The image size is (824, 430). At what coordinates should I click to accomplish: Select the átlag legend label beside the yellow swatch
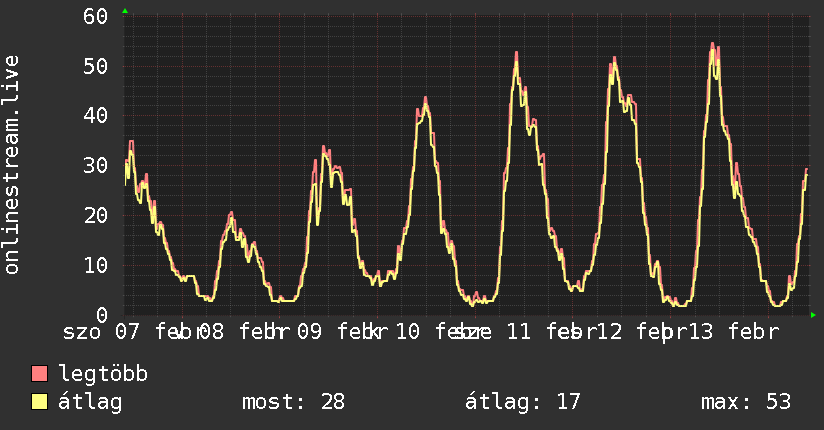click(90, 402)
